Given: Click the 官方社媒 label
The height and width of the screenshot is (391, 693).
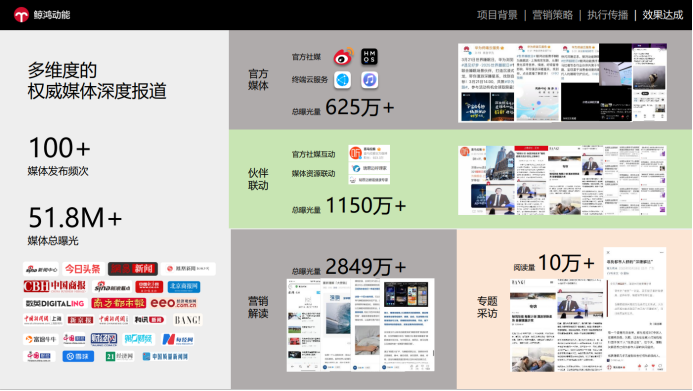Looking at the screenshot, I should tap(306, 57).
